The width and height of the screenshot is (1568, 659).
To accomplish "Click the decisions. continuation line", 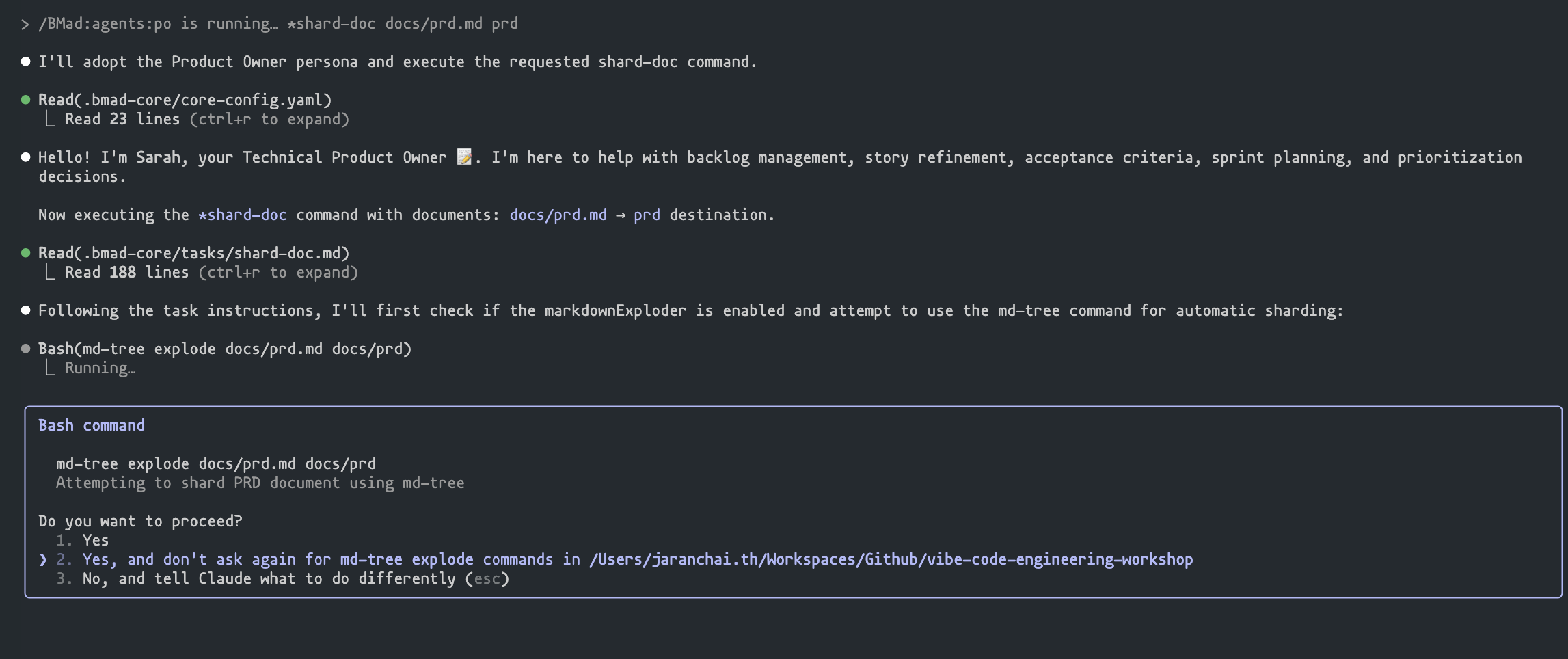I will 82,176.
